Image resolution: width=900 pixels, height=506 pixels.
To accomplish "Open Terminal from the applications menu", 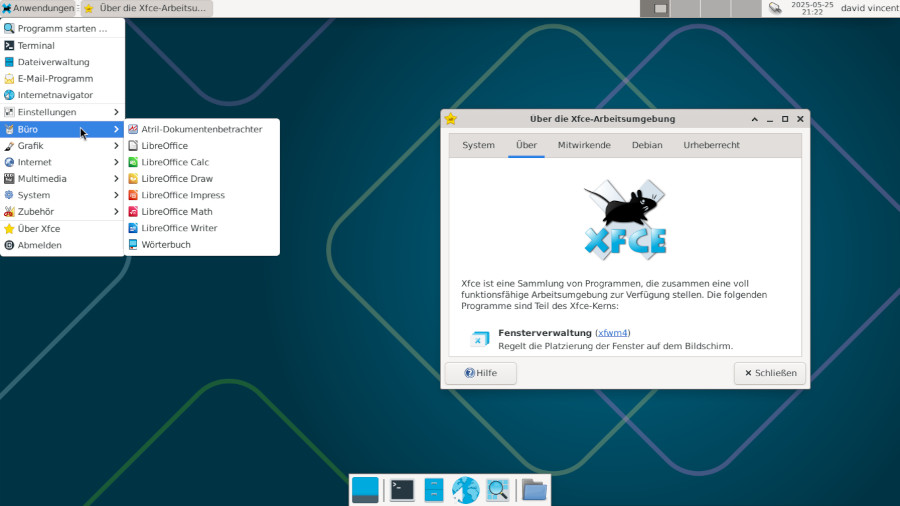I will coord(62,45).
